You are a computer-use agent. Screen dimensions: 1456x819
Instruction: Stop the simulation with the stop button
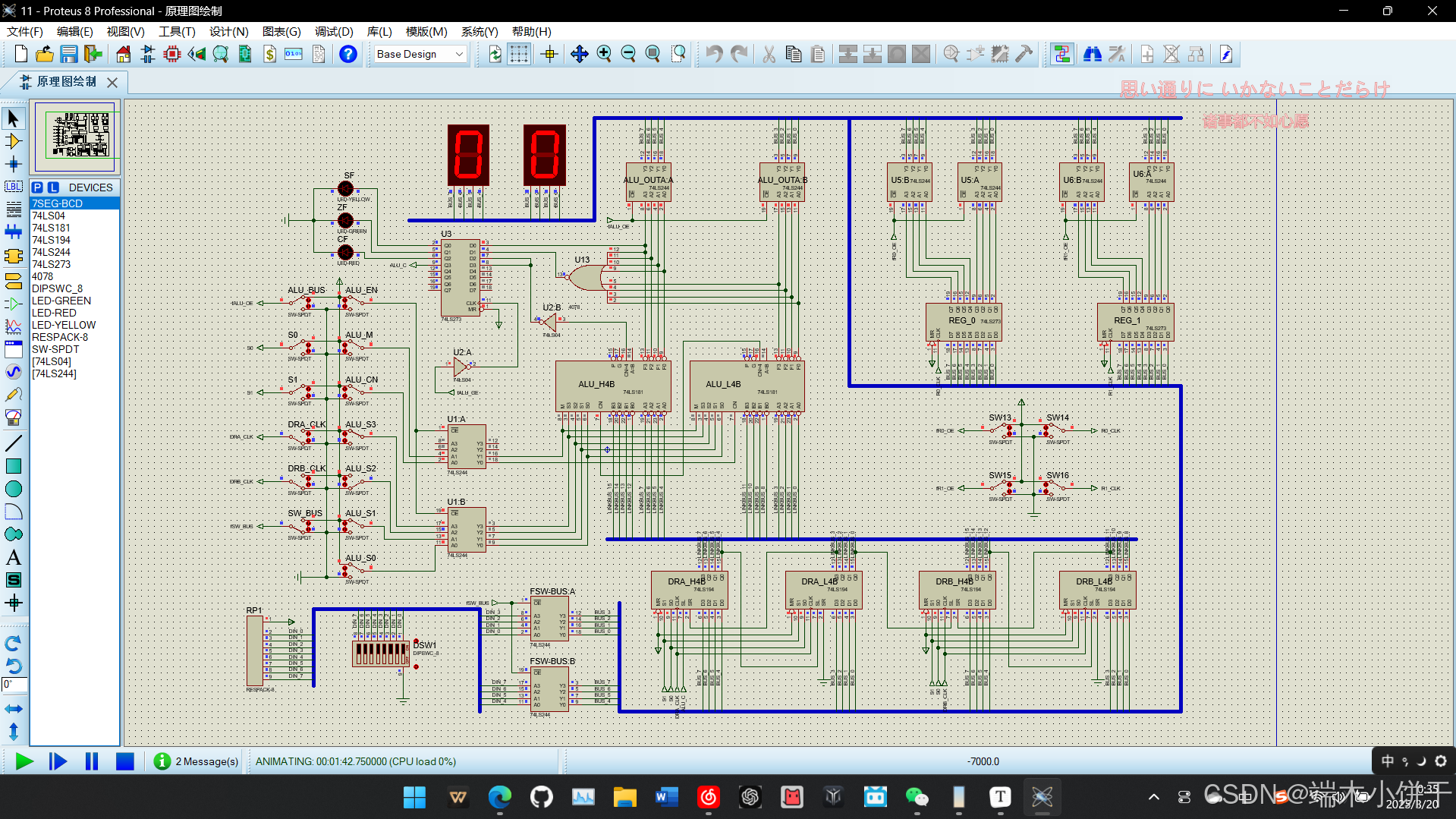124,761
